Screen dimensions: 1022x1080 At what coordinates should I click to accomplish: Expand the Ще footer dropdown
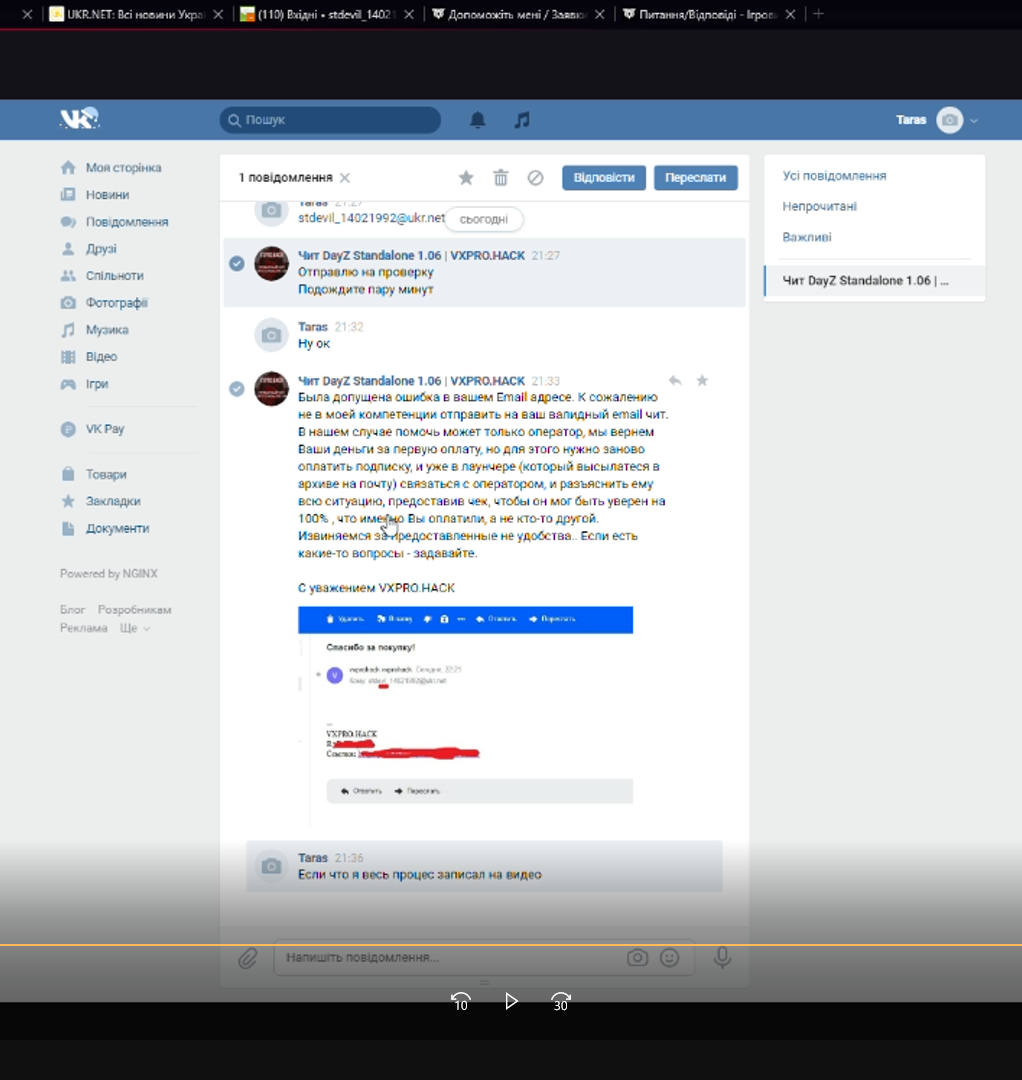click(134, 628)
